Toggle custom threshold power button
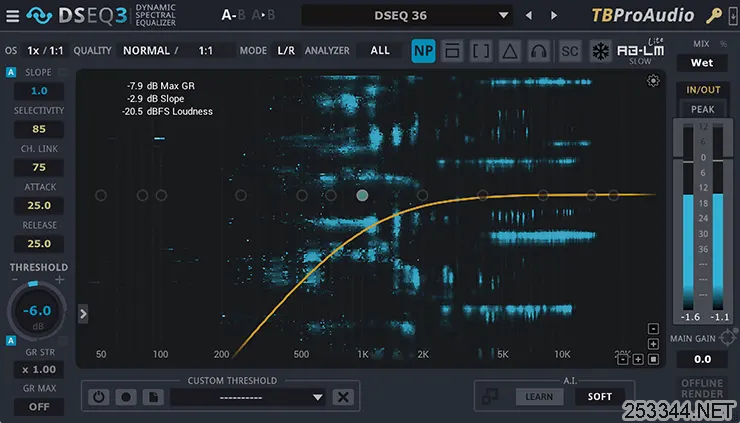Screen dimensions: 740x423 pyautogui.click(x=98, y=397)
